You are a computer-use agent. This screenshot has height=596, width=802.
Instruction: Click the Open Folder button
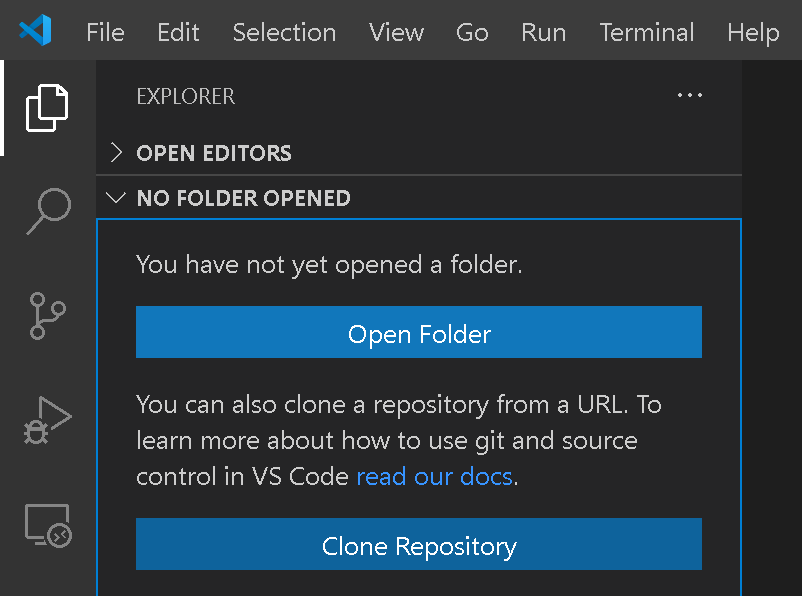[x=419, y=332]
